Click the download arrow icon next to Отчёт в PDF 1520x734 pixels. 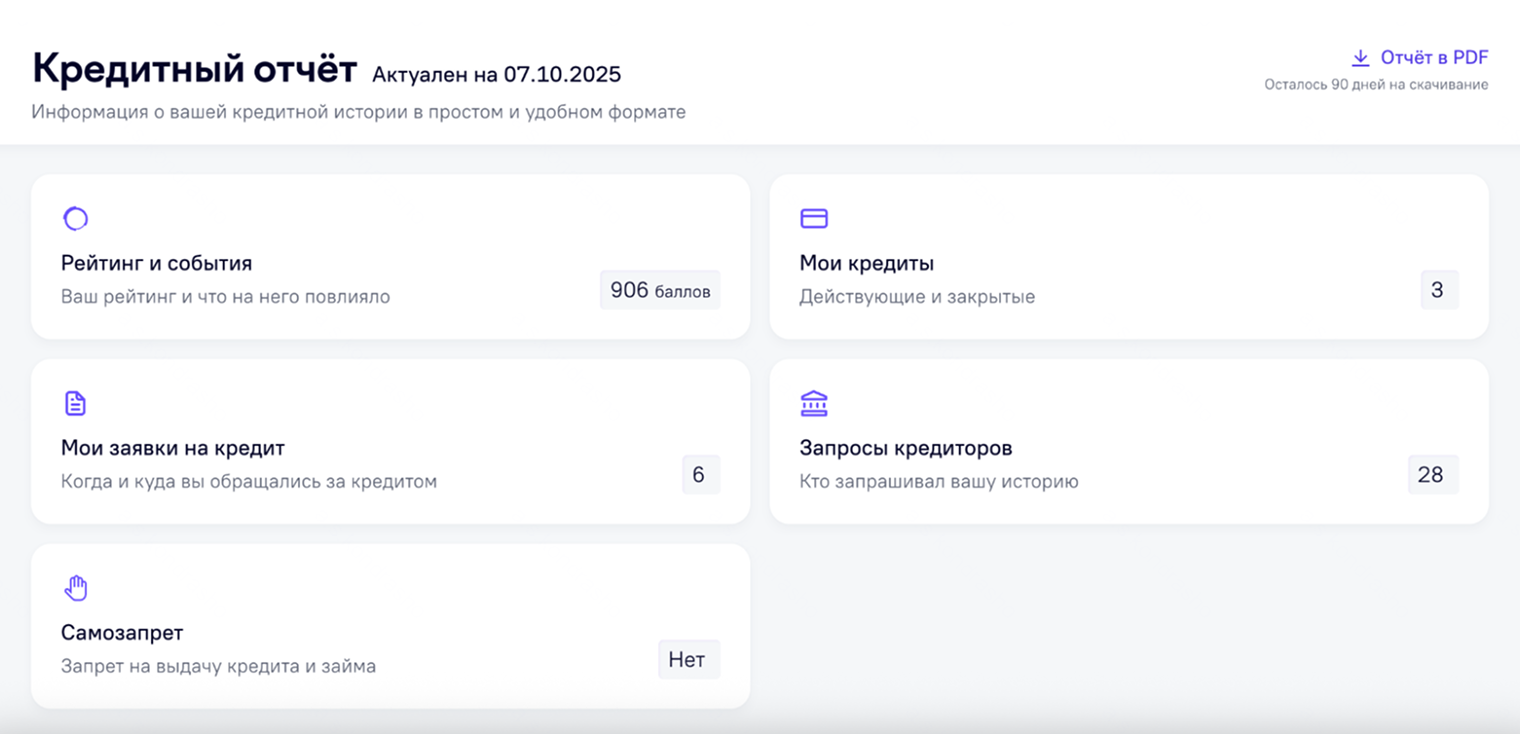tap(1360, 57)
